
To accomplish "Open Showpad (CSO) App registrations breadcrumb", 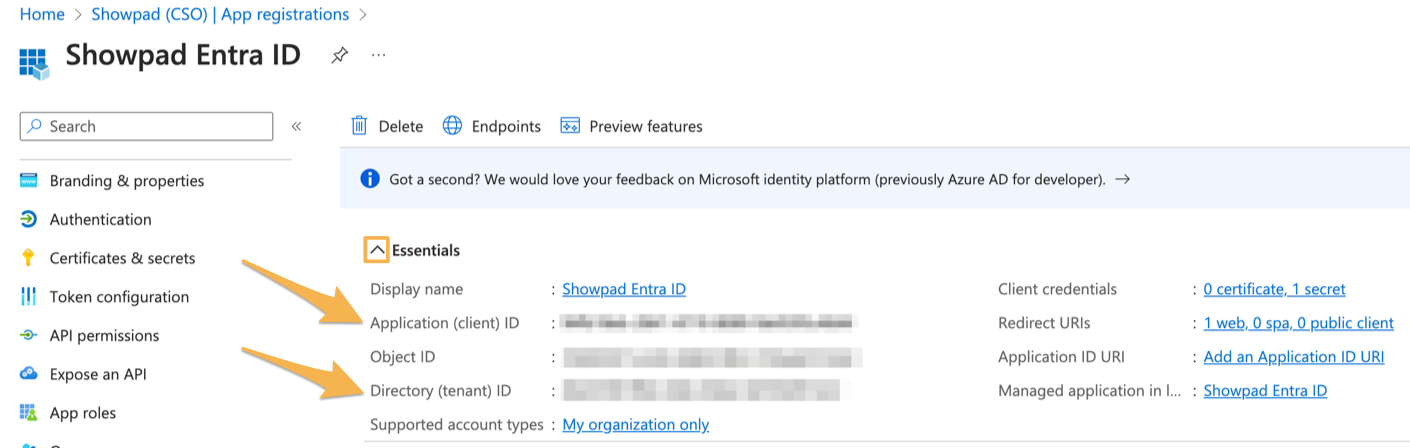I will point(220,14).
